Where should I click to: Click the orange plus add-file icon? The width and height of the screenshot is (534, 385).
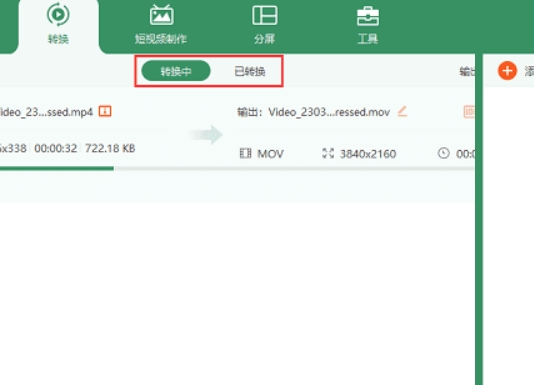click(x=507, y=71)
